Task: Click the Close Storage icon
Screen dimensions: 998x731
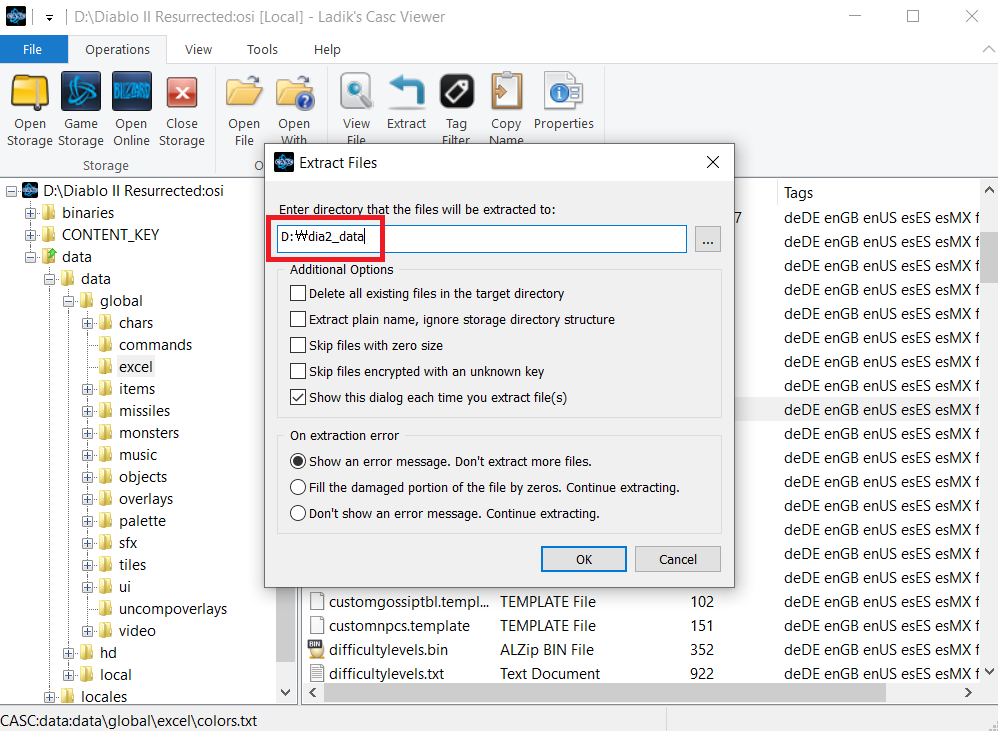Action: [182, 94]
